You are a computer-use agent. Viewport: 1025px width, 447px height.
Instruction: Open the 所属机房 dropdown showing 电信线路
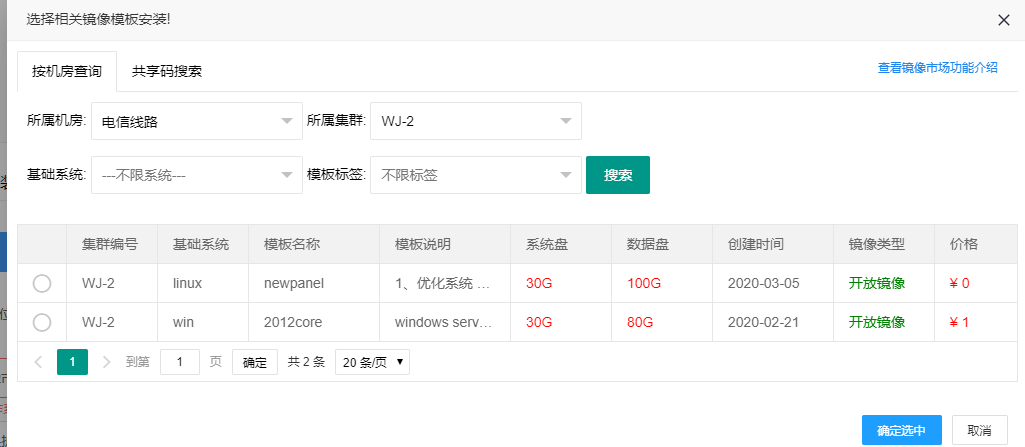[195, 122]
